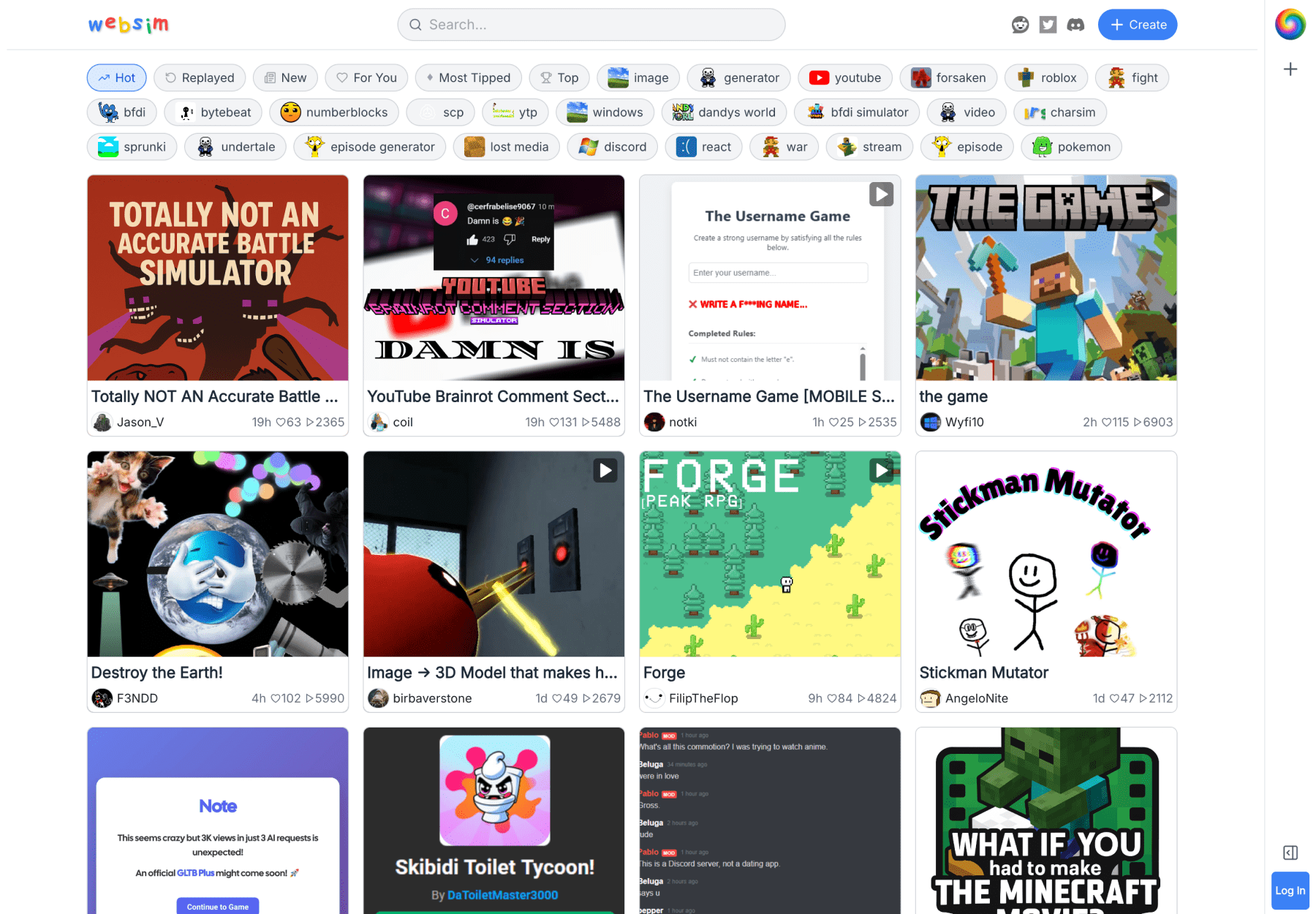Open FilipTheFlop's user avatar

pyautogui.click(x=654, y=698)
